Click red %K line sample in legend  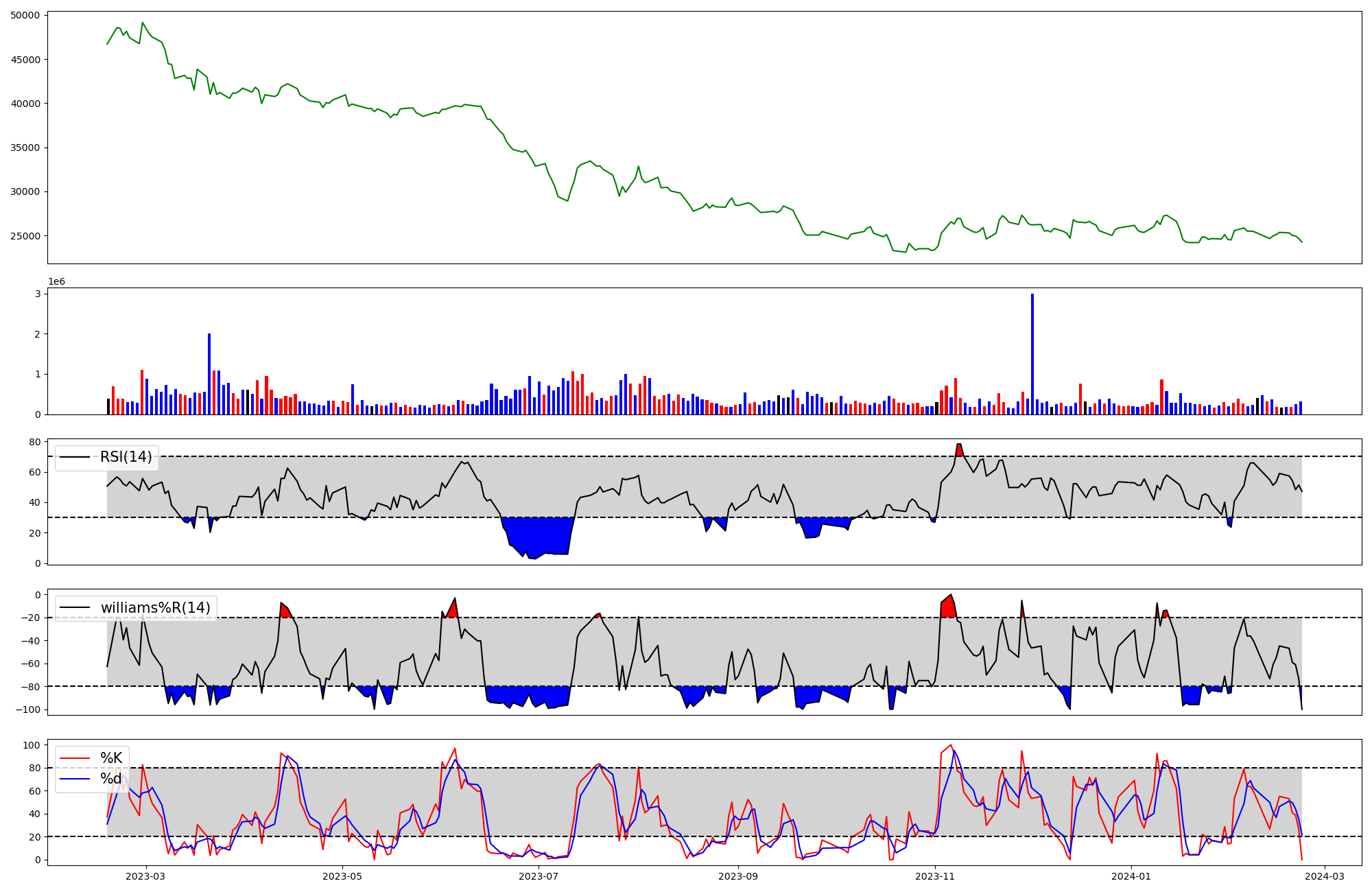[75, 758]
